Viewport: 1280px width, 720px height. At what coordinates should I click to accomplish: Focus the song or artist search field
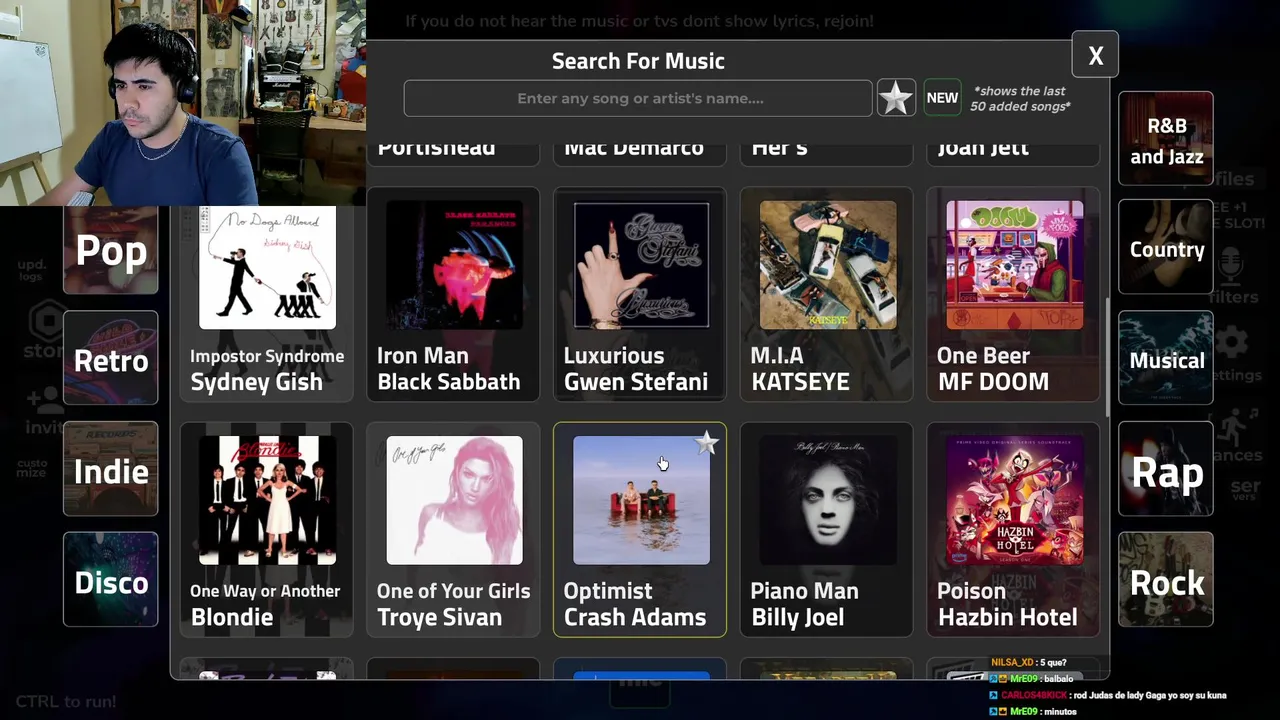pos(638,98)
